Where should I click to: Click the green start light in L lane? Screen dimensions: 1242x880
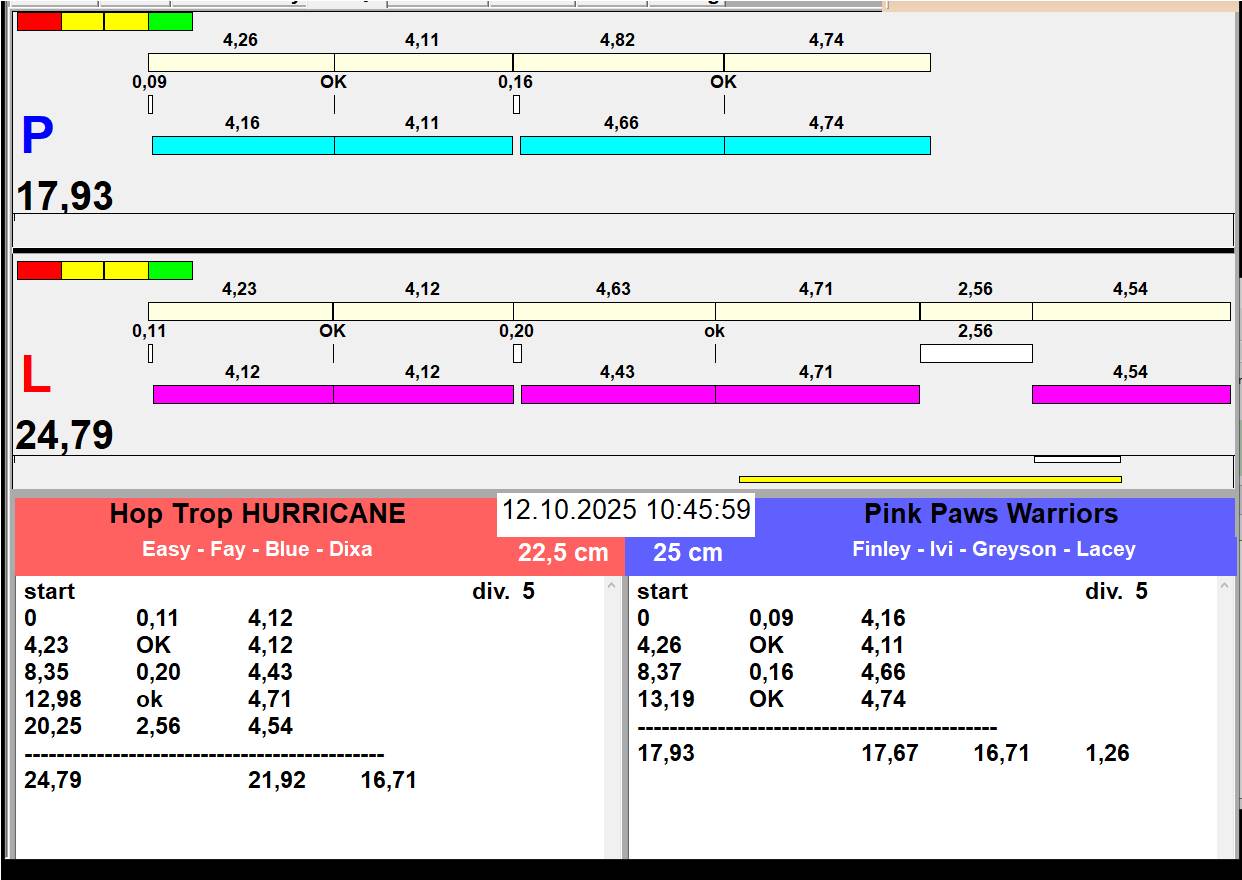click(x=170, y=271)
